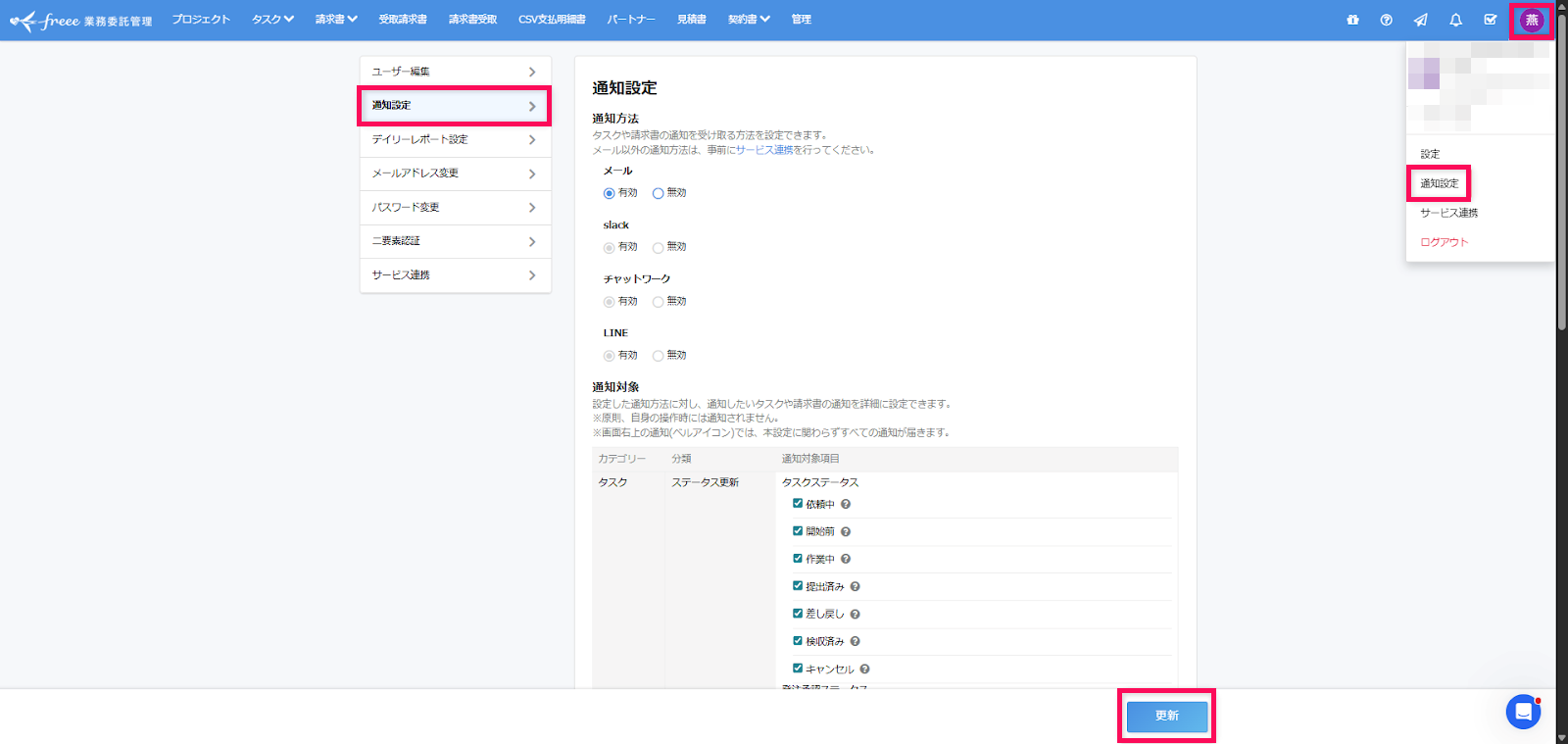Open パスワード変更 in the sidebar

(456, 207)
